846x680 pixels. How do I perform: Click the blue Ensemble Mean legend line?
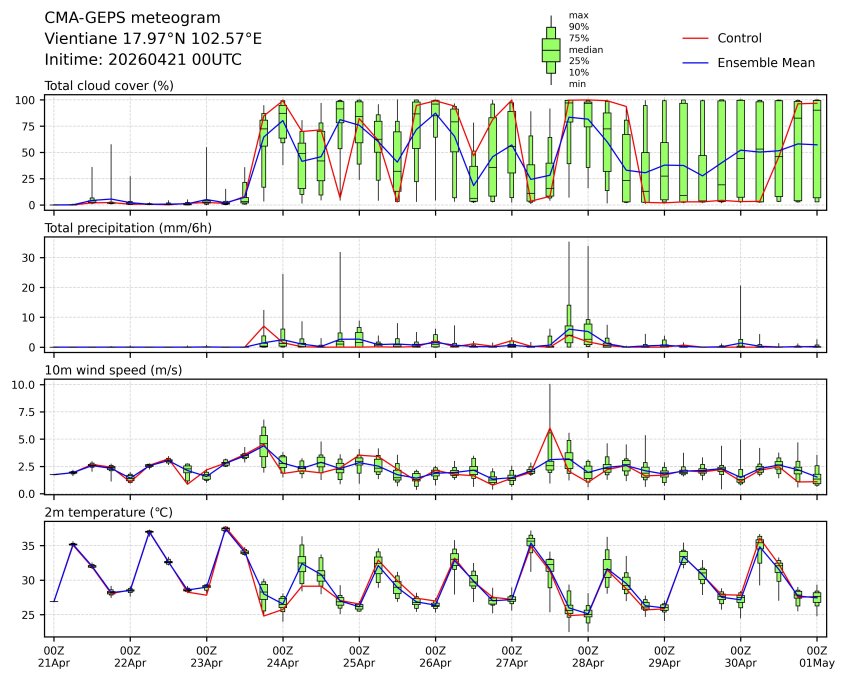(x=695, y=62)
